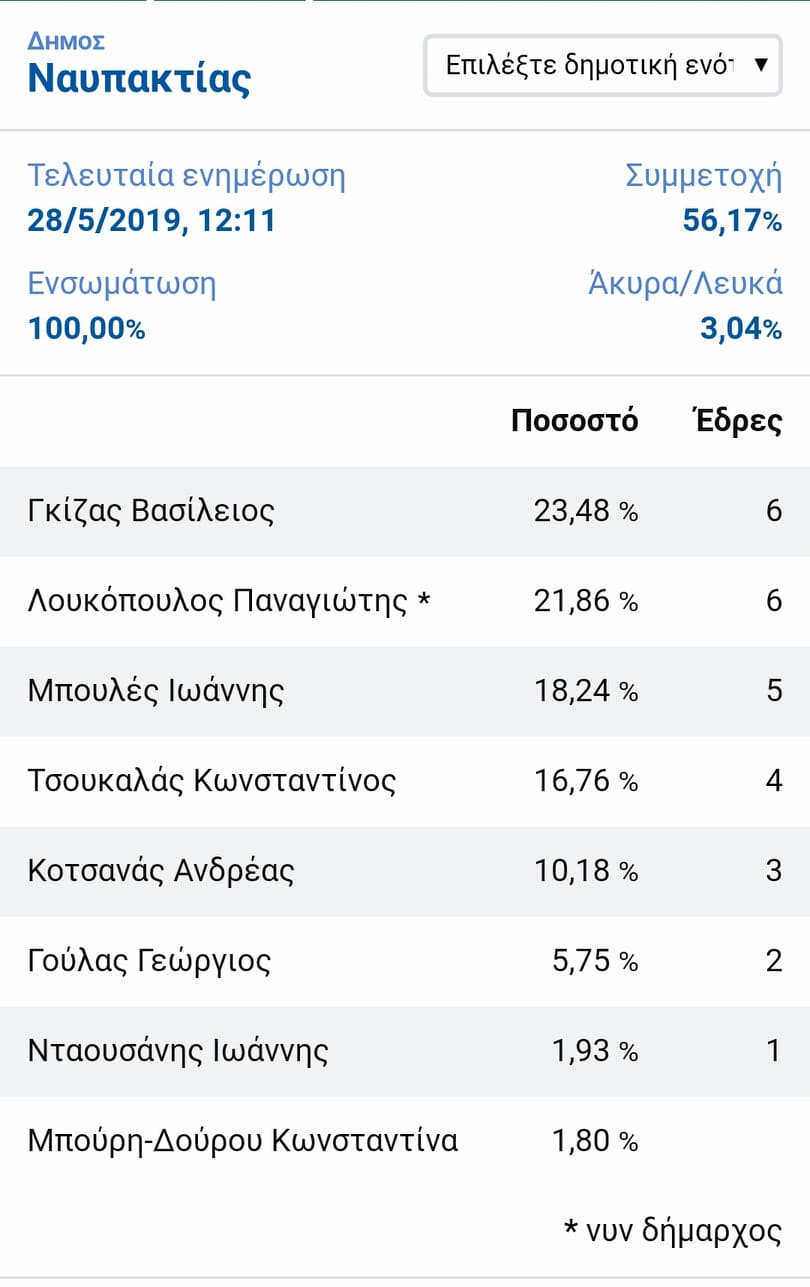The image size is (810, 1287).
Task: Click the last update date 28/5/2019, 12:11
Action: (151, 220)
